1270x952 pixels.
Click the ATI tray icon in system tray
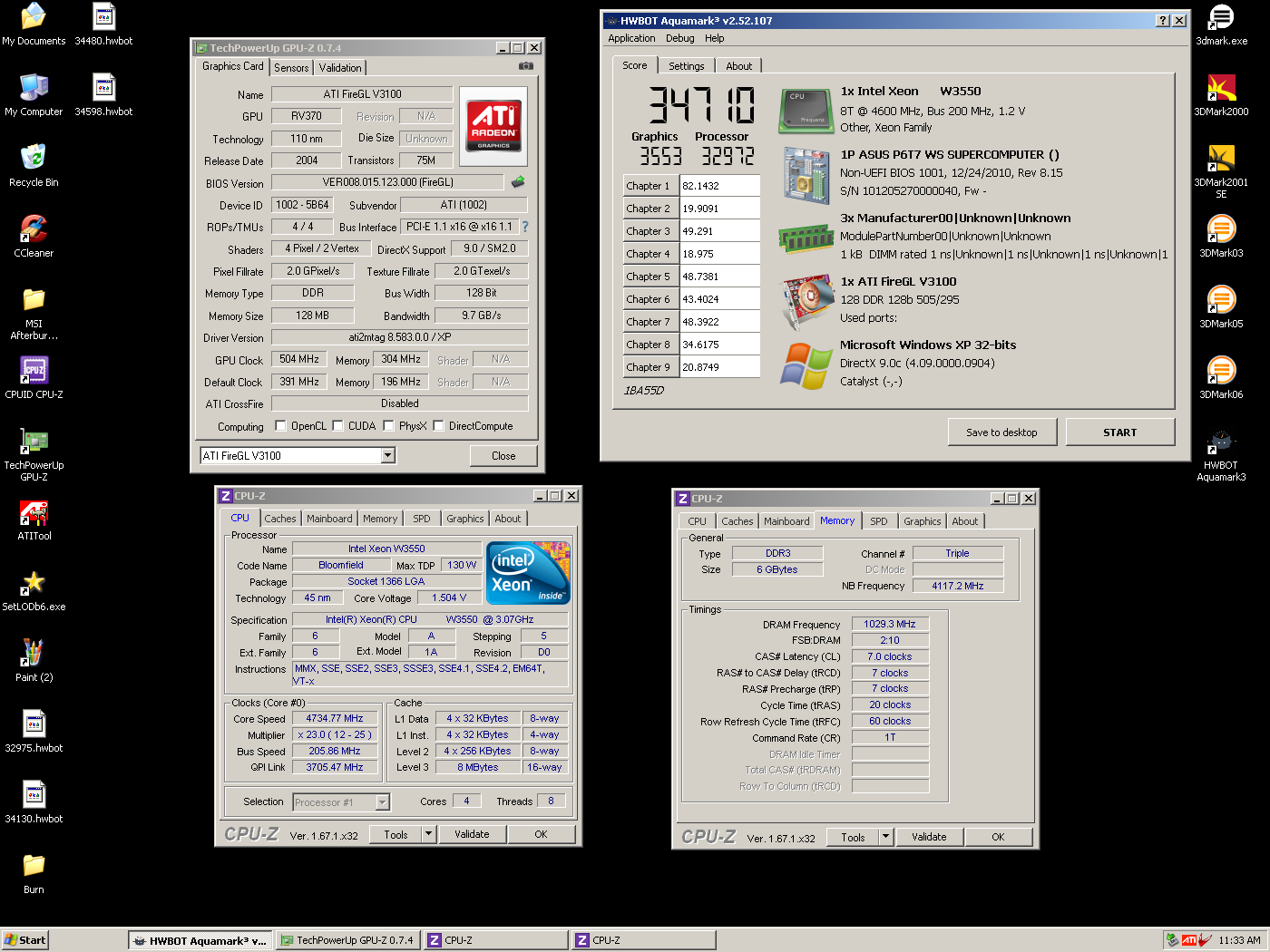(x=1189, y=940)
